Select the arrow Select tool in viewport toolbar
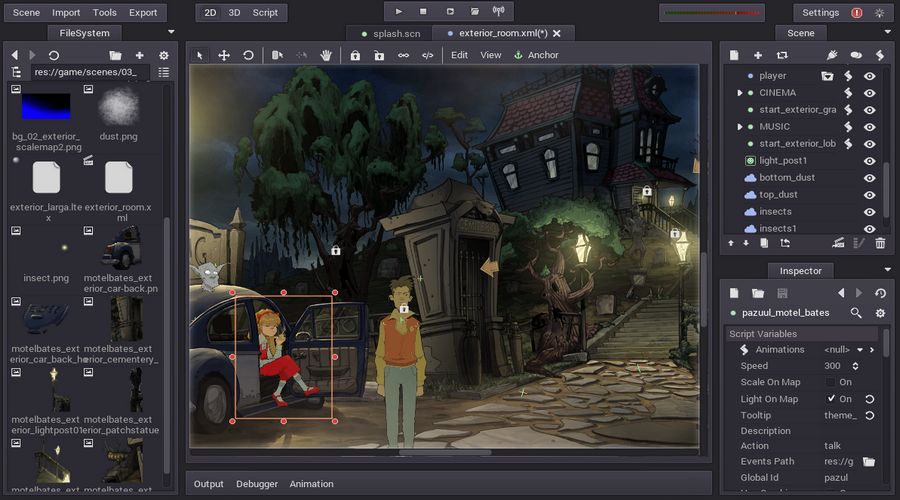Image resolution: width=900 pixels, height=500 pixels. point(199,55)
